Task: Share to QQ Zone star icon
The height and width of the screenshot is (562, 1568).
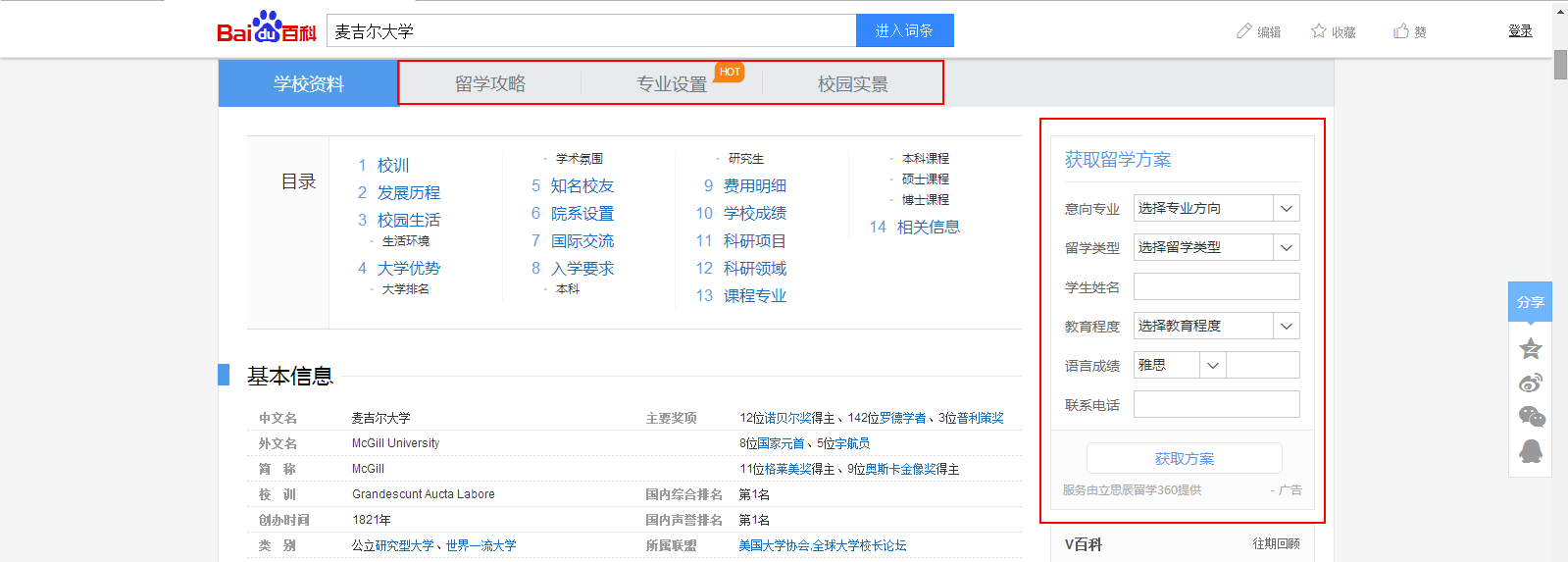Action: [x=1530, y=348]
